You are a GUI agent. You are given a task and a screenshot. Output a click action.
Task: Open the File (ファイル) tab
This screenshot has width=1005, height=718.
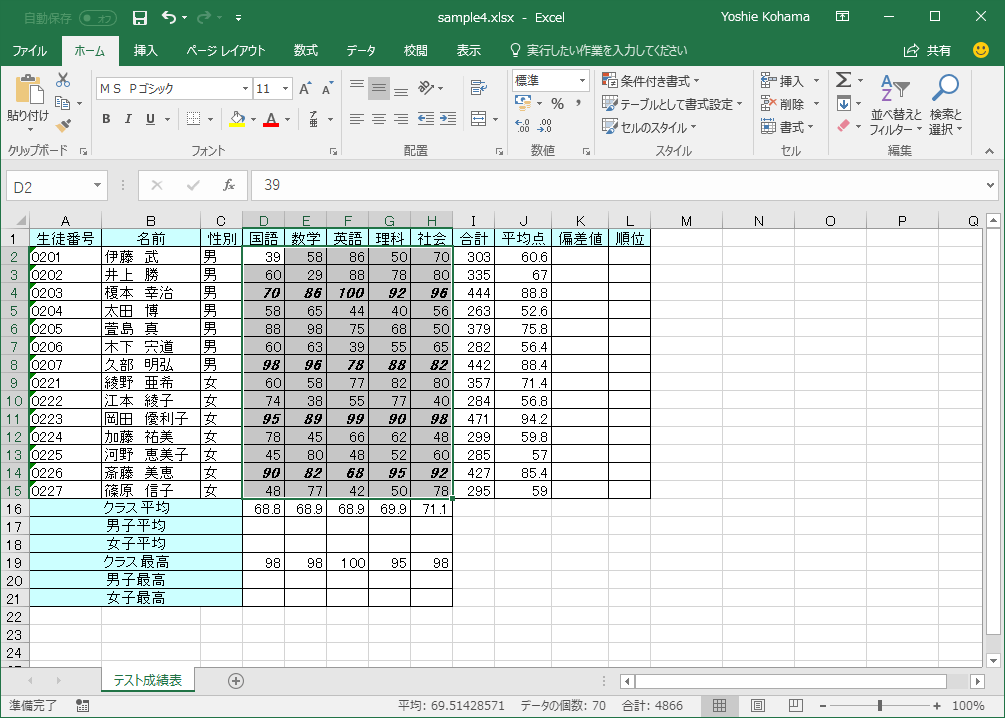pos(29,51)
